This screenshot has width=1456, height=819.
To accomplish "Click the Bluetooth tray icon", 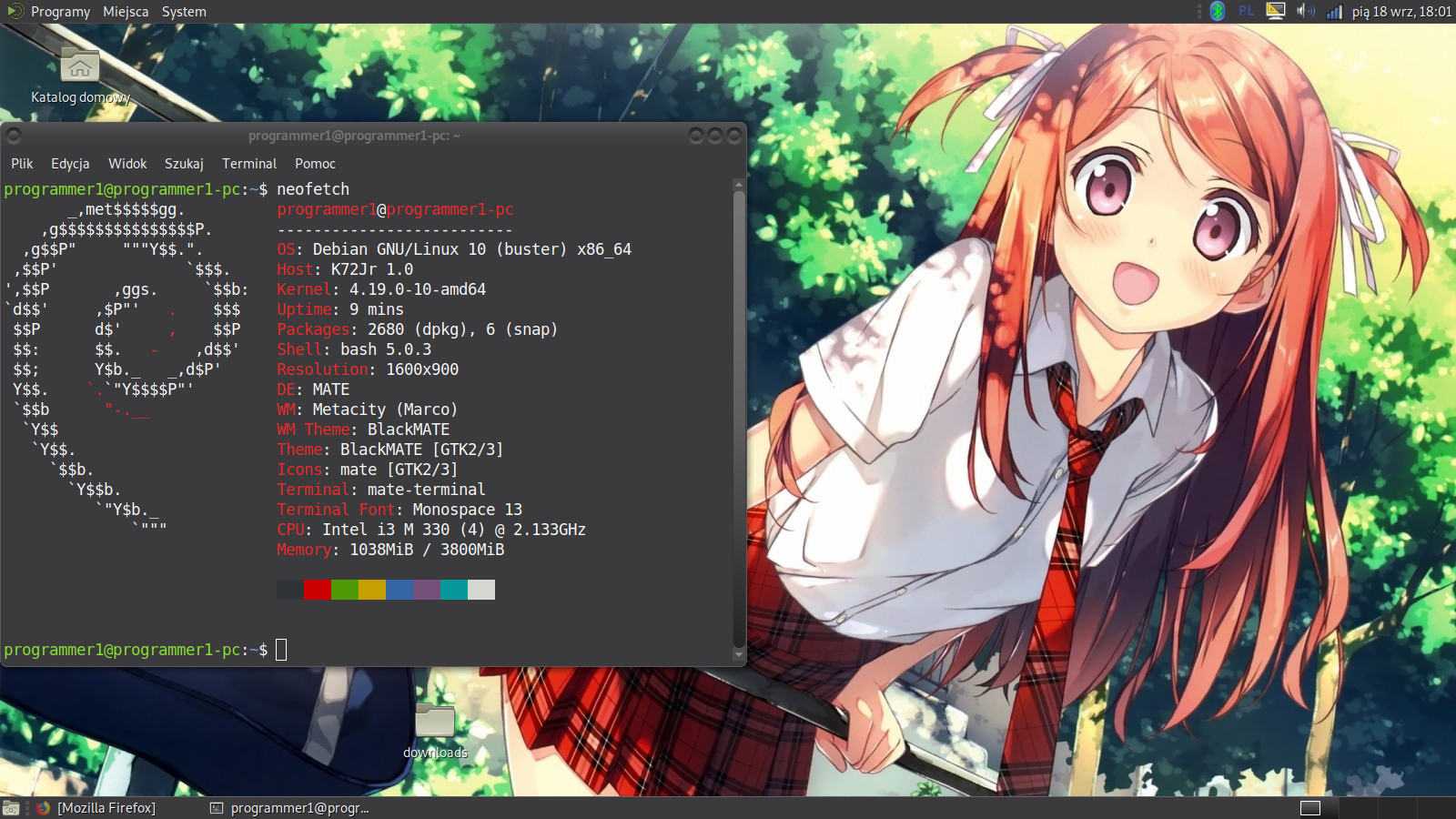I will 1218,11.
